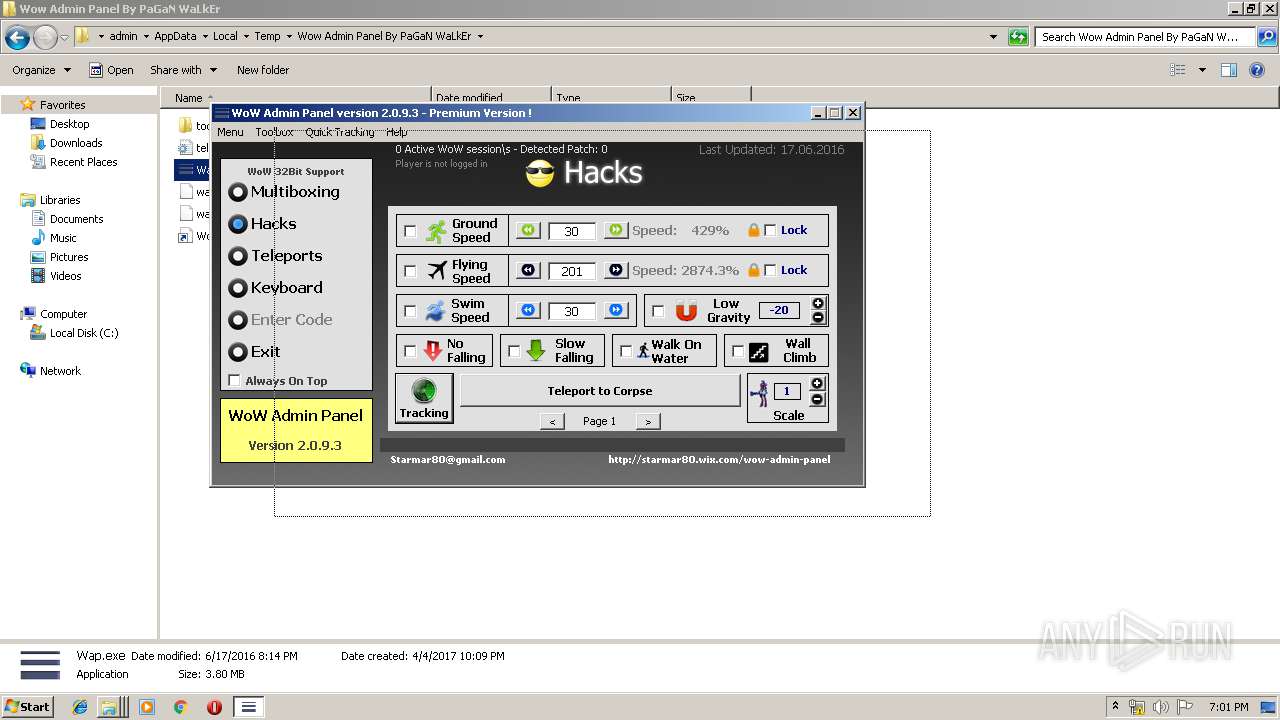Image resolution: width=1280 pixels, height=720 pixels.
Task: Open Chrome from the taskbar
Action: (180, 707)
